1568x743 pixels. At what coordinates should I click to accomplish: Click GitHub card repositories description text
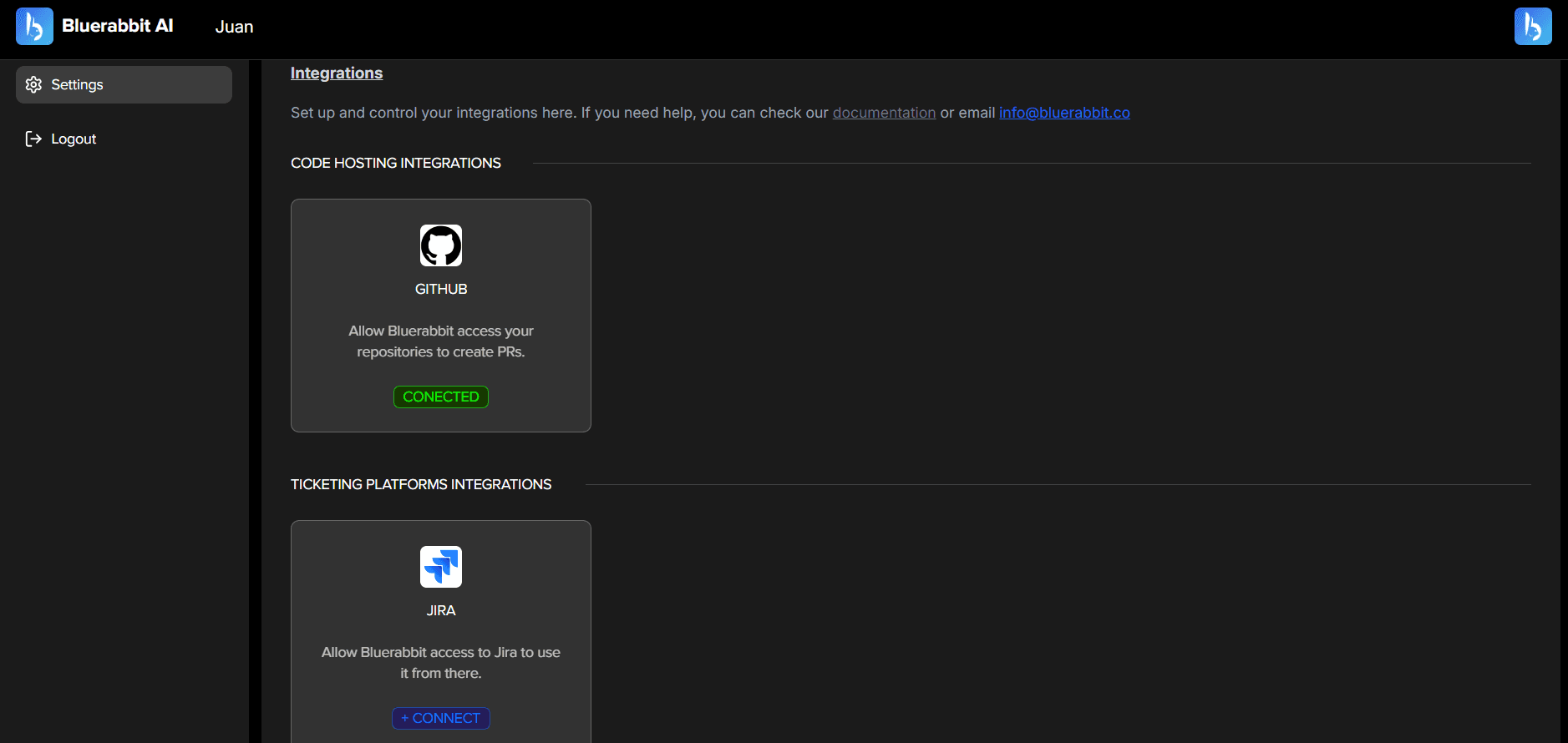pos(440,341)
